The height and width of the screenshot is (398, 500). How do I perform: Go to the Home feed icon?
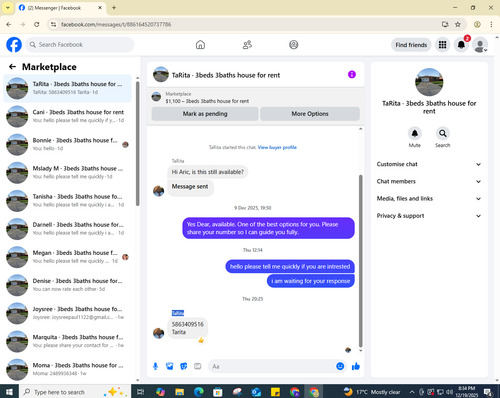200,45
